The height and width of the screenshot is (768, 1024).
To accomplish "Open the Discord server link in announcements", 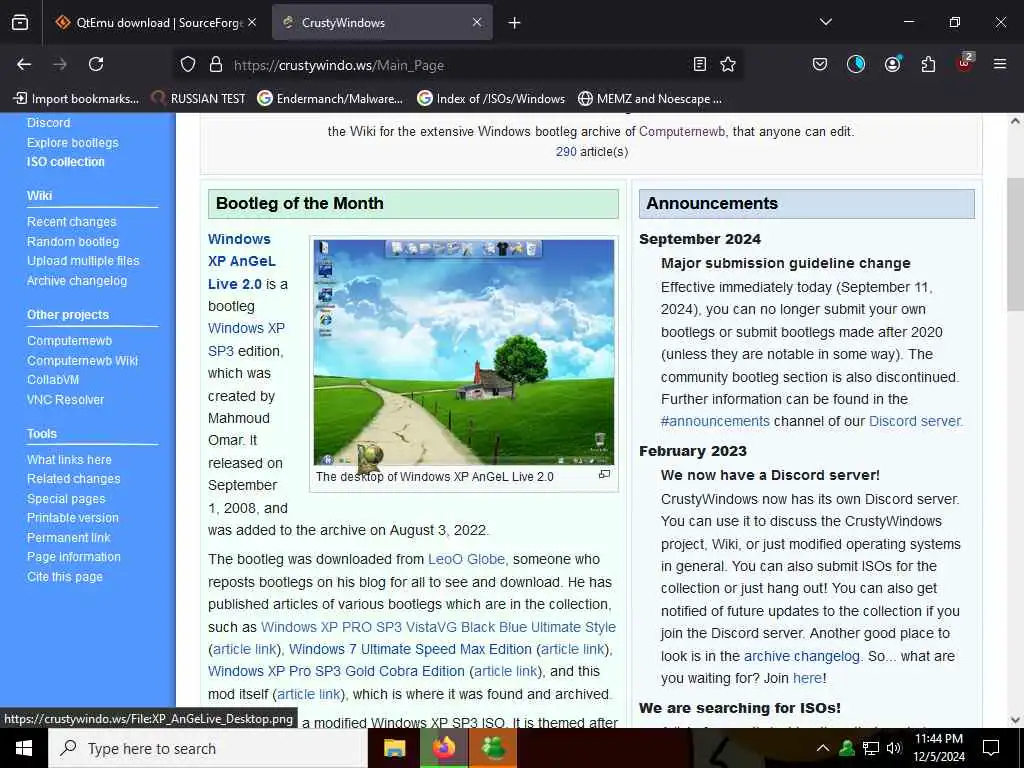I will coord(915,422).
